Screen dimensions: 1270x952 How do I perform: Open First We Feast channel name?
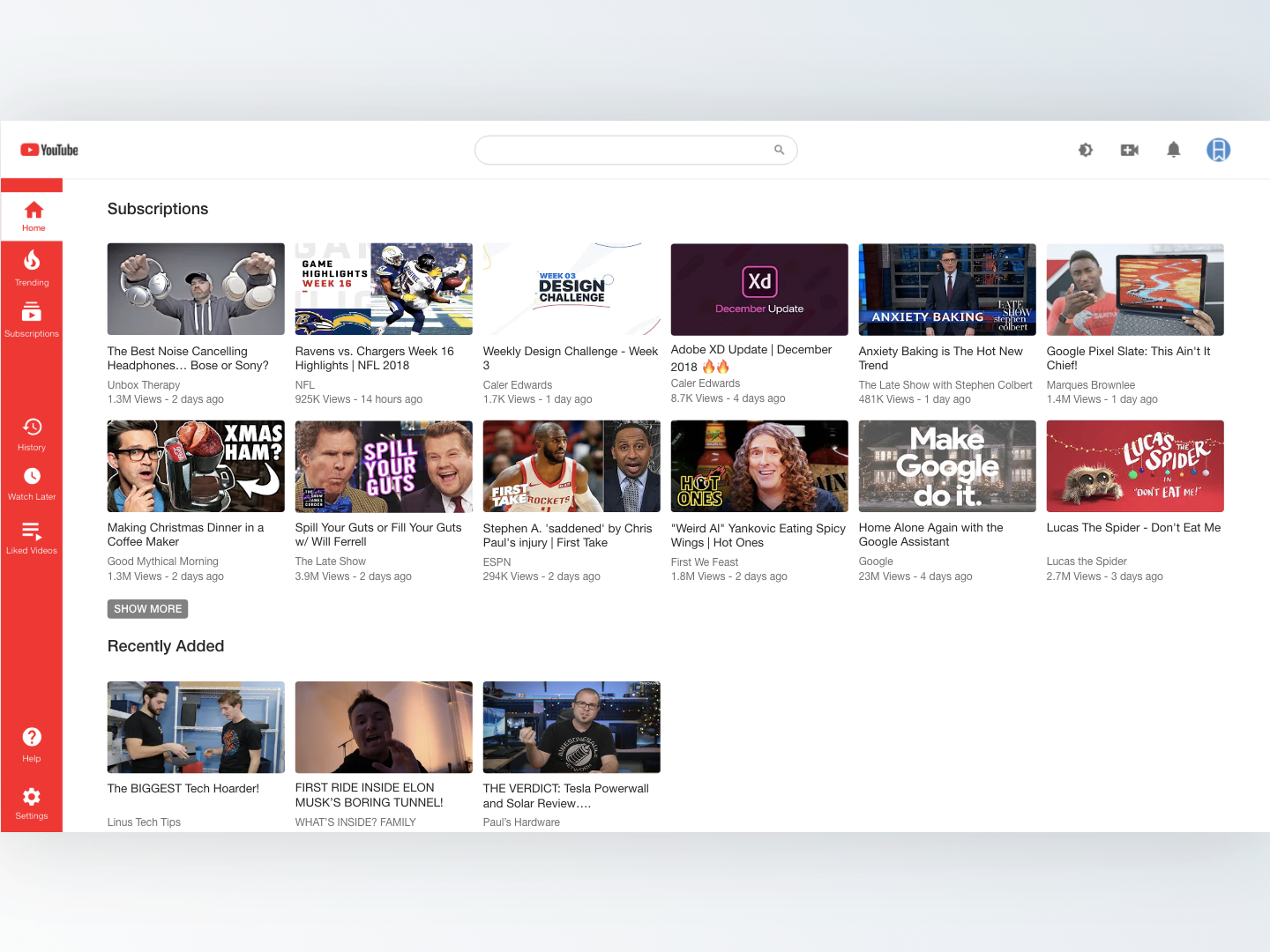pyautogui.click(x=705, y=562)
